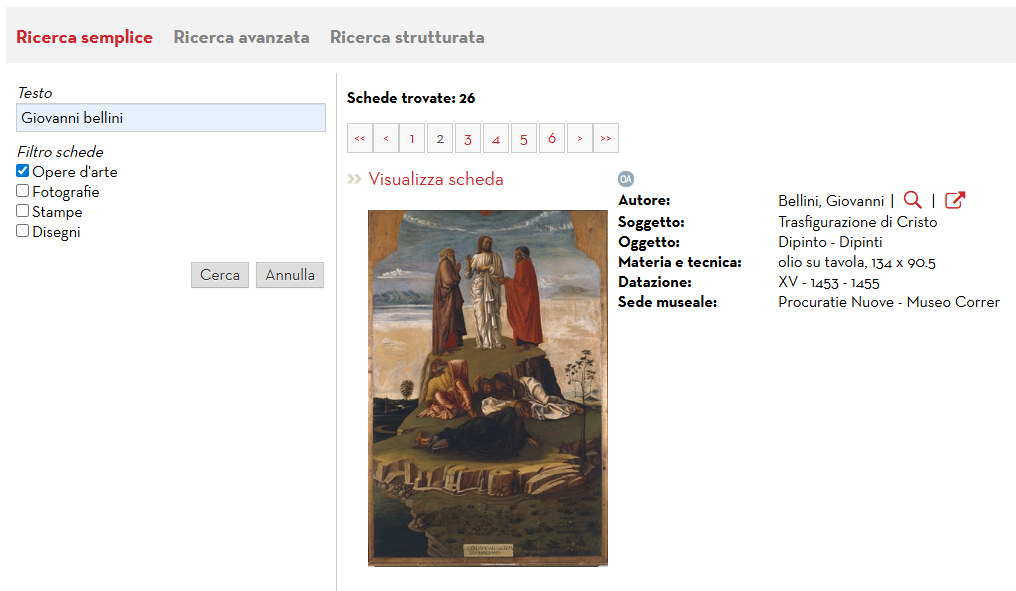The width and height of the screenshot is (1016, 591).
Task: Click inside the Testo search field
Action: coord(170,117)
